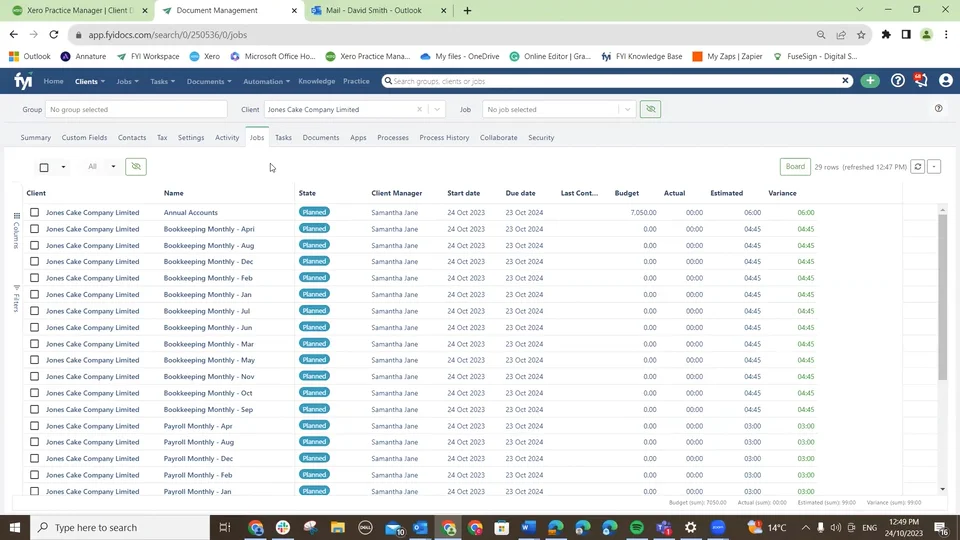960x540 pixels.
Task: Toggle the select-all checkbox above the table
Action: tap(44, 167)
